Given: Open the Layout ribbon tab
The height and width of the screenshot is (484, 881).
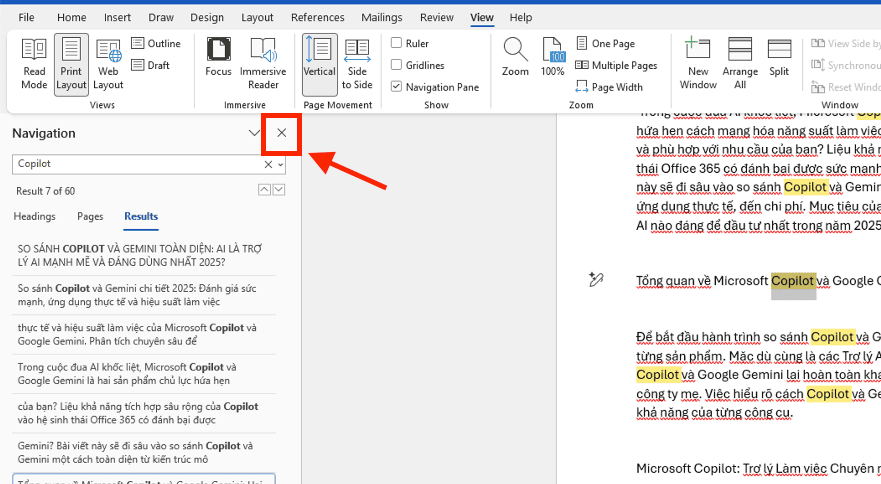Looking at the screenshot, I should pyautogui.click(x=257, y=17).
